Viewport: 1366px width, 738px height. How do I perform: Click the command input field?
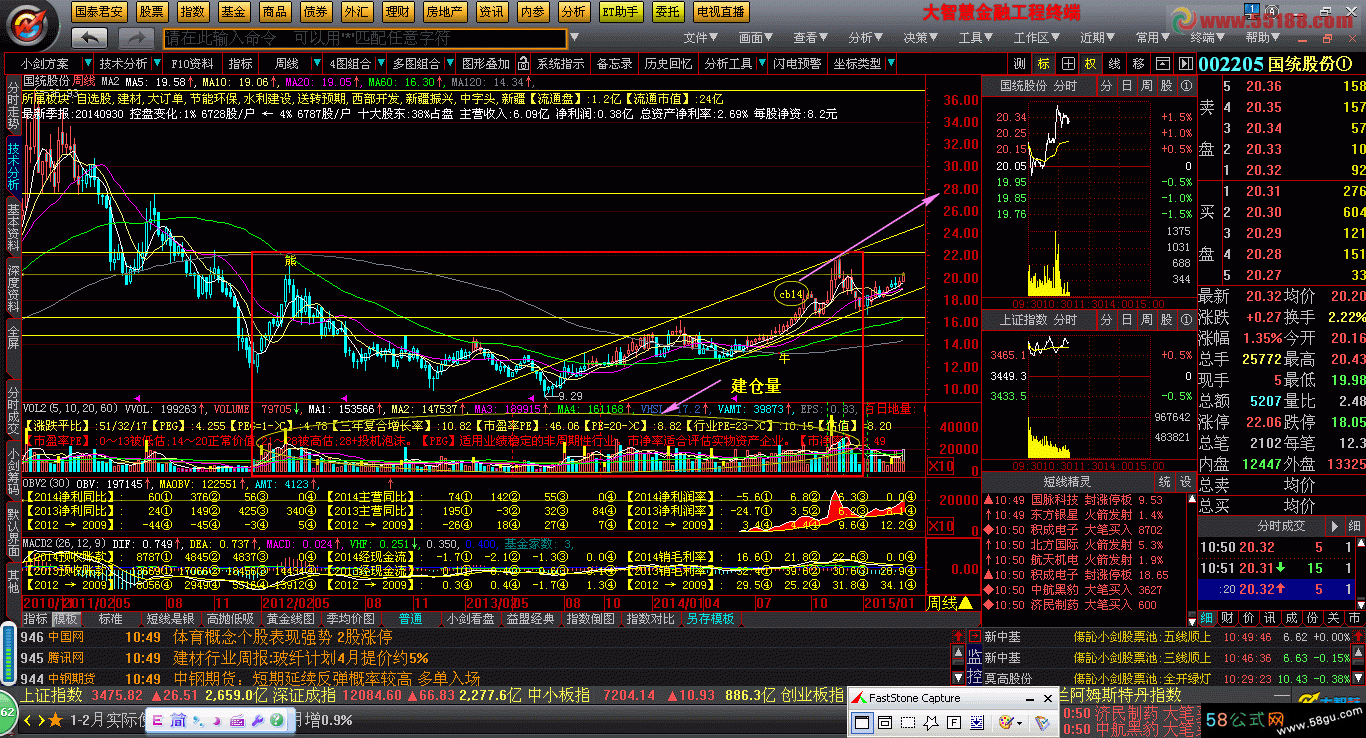tap(365, 38)
